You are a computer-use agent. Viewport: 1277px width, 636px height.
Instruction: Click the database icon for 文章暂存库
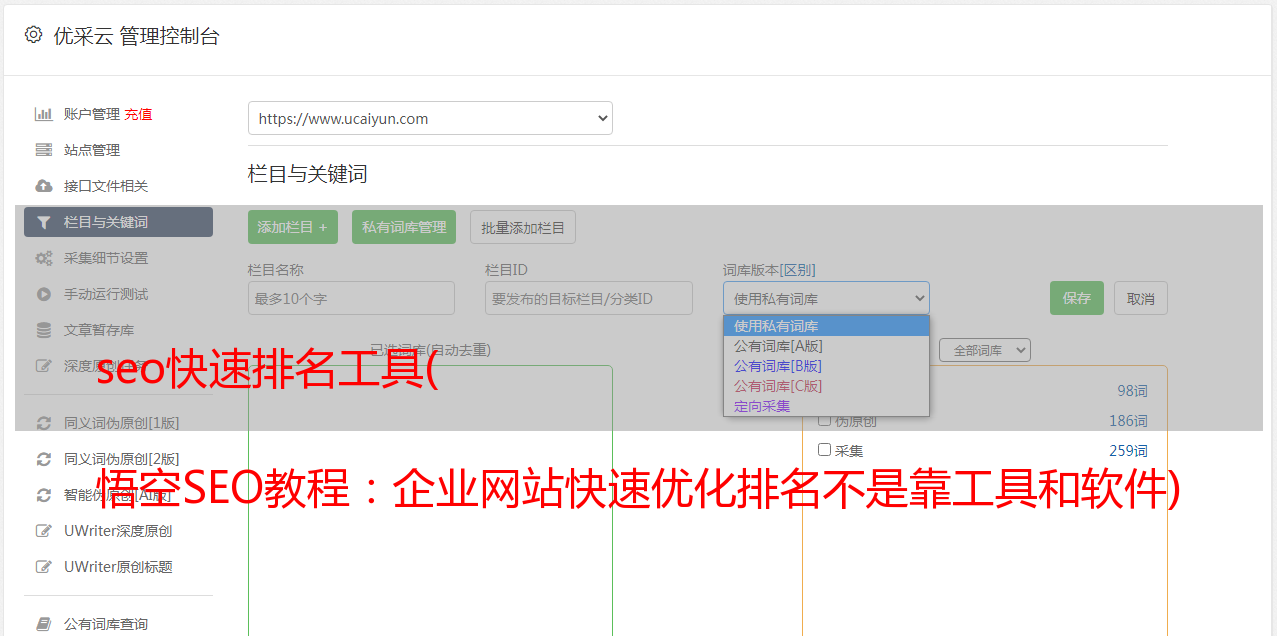point(44,330)
